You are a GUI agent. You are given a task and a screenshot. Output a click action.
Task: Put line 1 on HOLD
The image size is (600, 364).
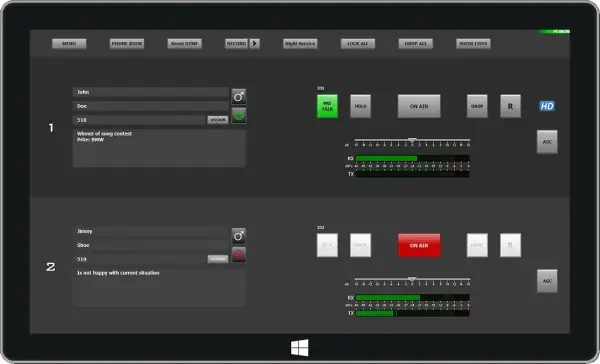pyautogui.click(x=360, y=106)
